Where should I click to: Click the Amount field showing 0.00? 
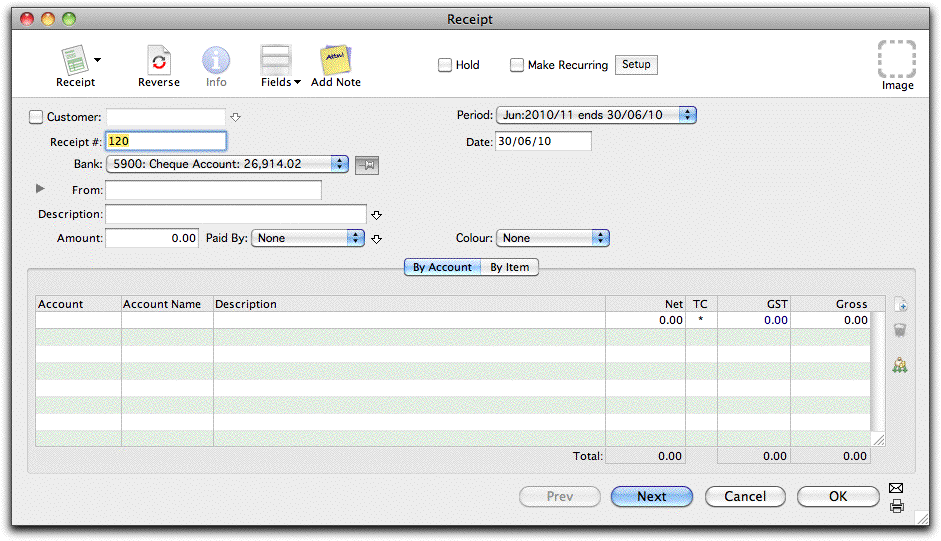coord(152,238)
